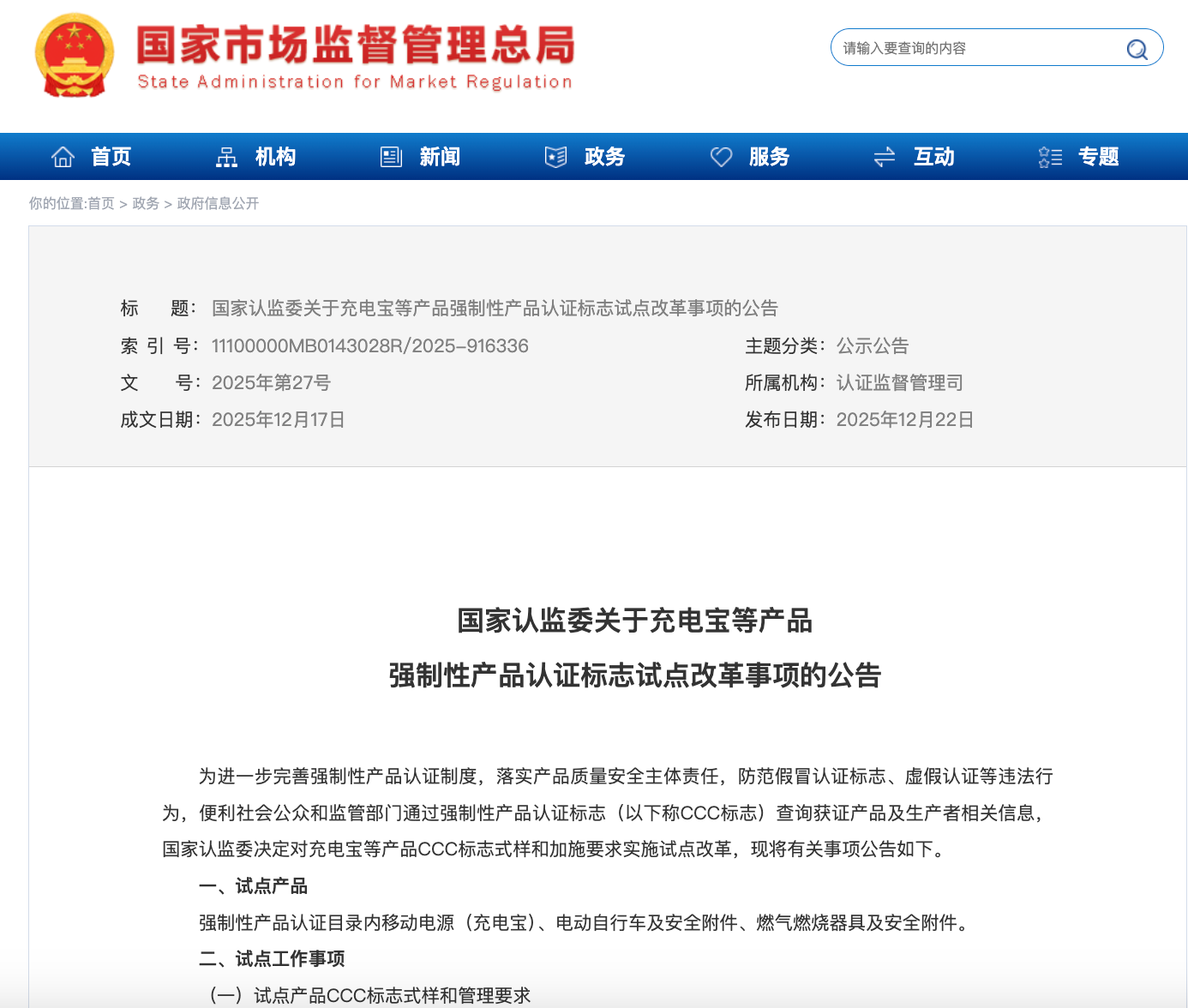Click the shield book icon beside 政务
This screenshot has height=1008, width=1188.
(x=556, y=157)
